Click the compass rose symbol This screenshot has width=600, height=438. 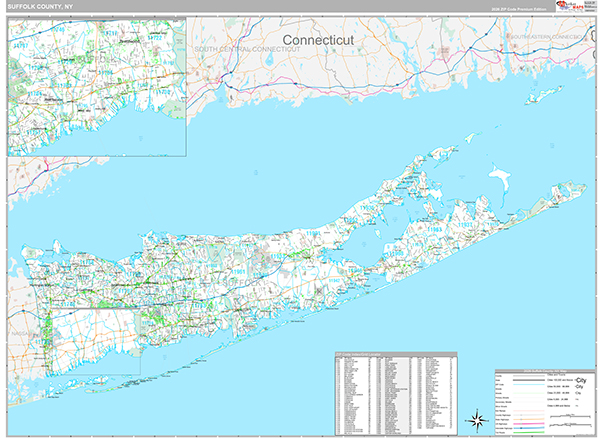tap(477, 420)
